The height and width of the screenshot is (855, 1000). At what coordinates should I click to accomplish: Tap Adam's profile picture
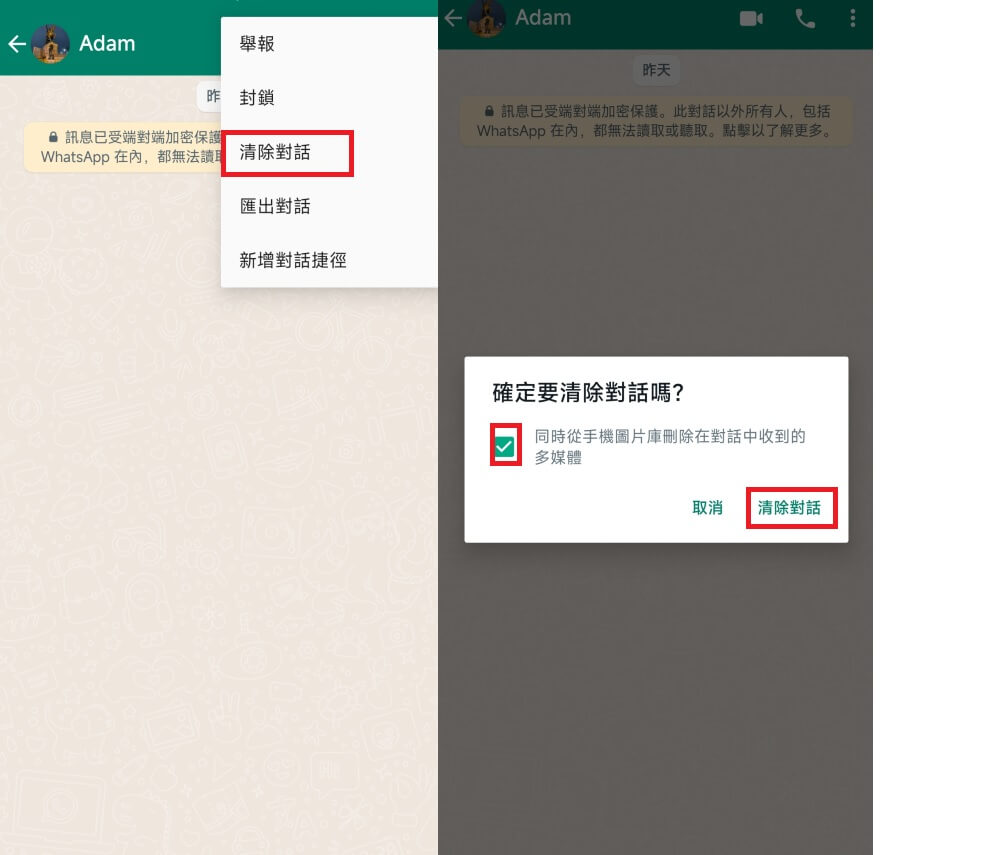(x=486, y=17)
